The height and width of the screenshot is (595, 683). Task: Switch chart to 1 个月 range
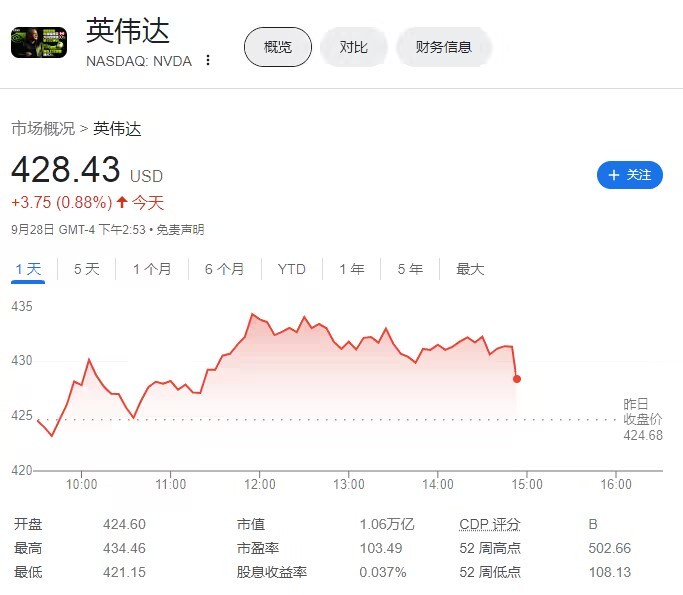click(x=152, y=269)
